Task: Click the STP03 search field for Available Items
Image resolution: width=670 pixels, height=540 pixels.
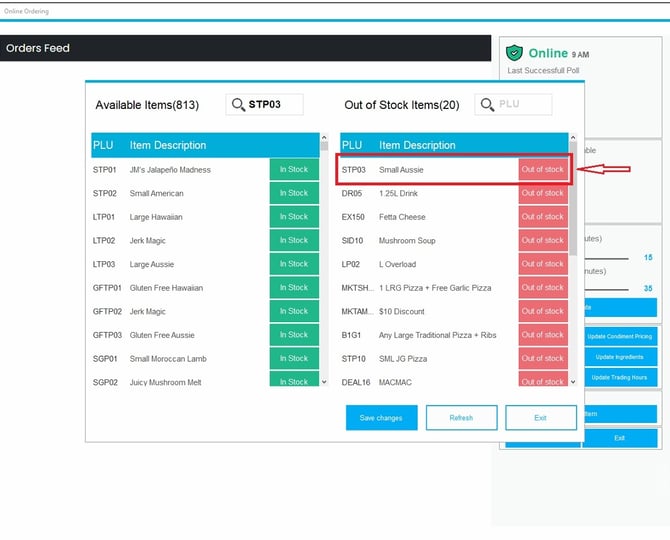Action: 264,105
